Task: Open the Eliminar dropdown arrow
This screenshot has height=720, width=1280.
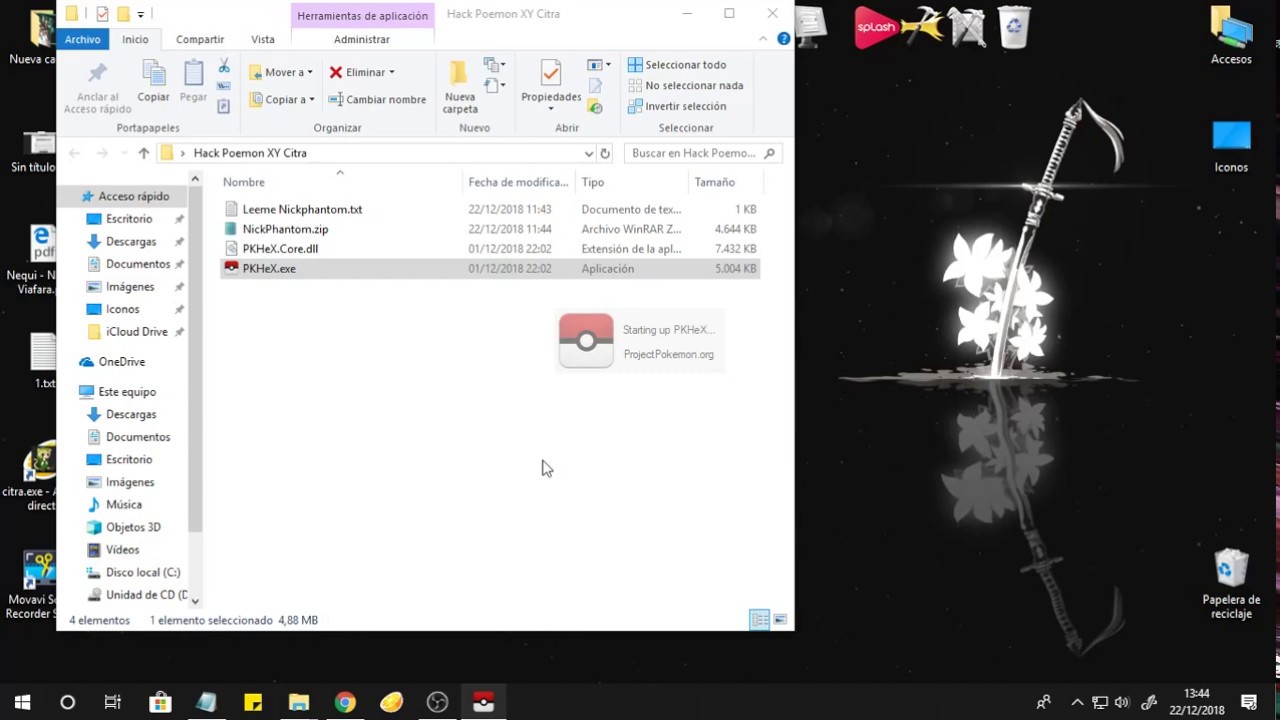Action: pyautogui.click(x=391, y=72)
